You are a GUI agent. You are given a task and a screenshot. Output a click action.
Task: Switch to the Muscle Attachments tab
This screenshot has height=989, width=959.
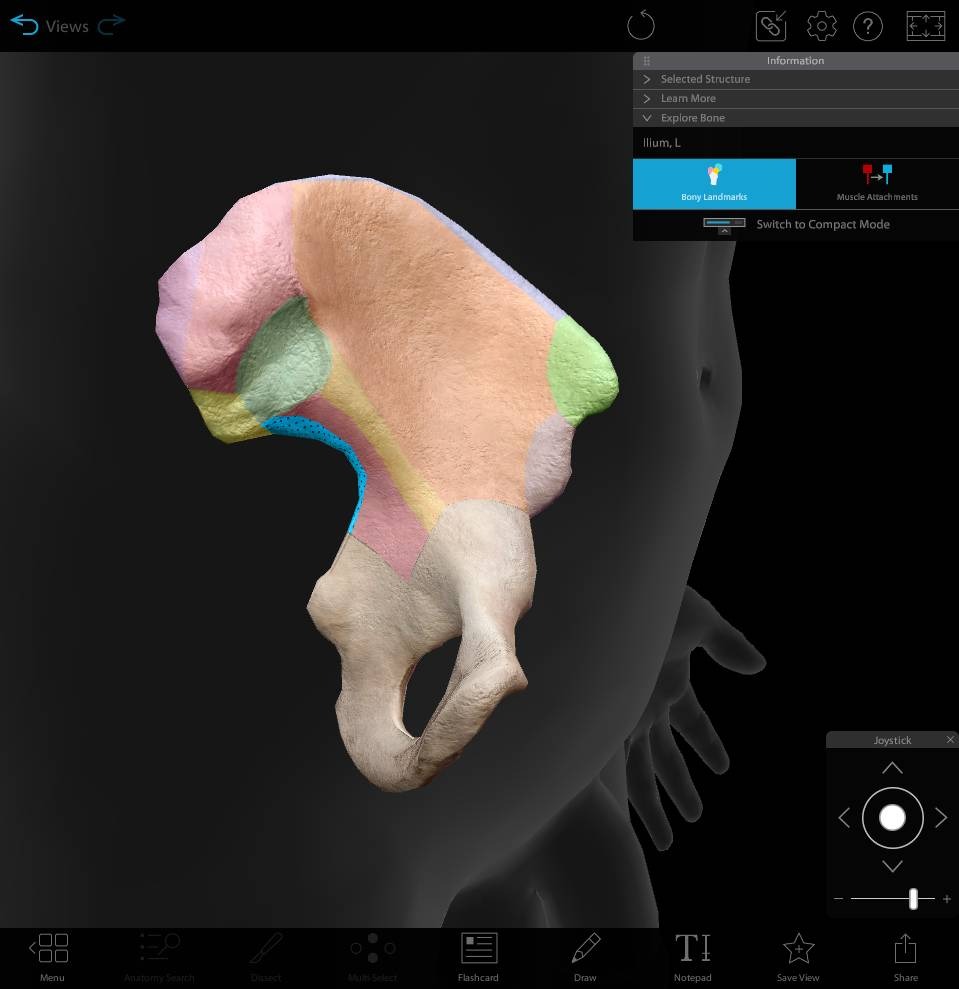877,184
